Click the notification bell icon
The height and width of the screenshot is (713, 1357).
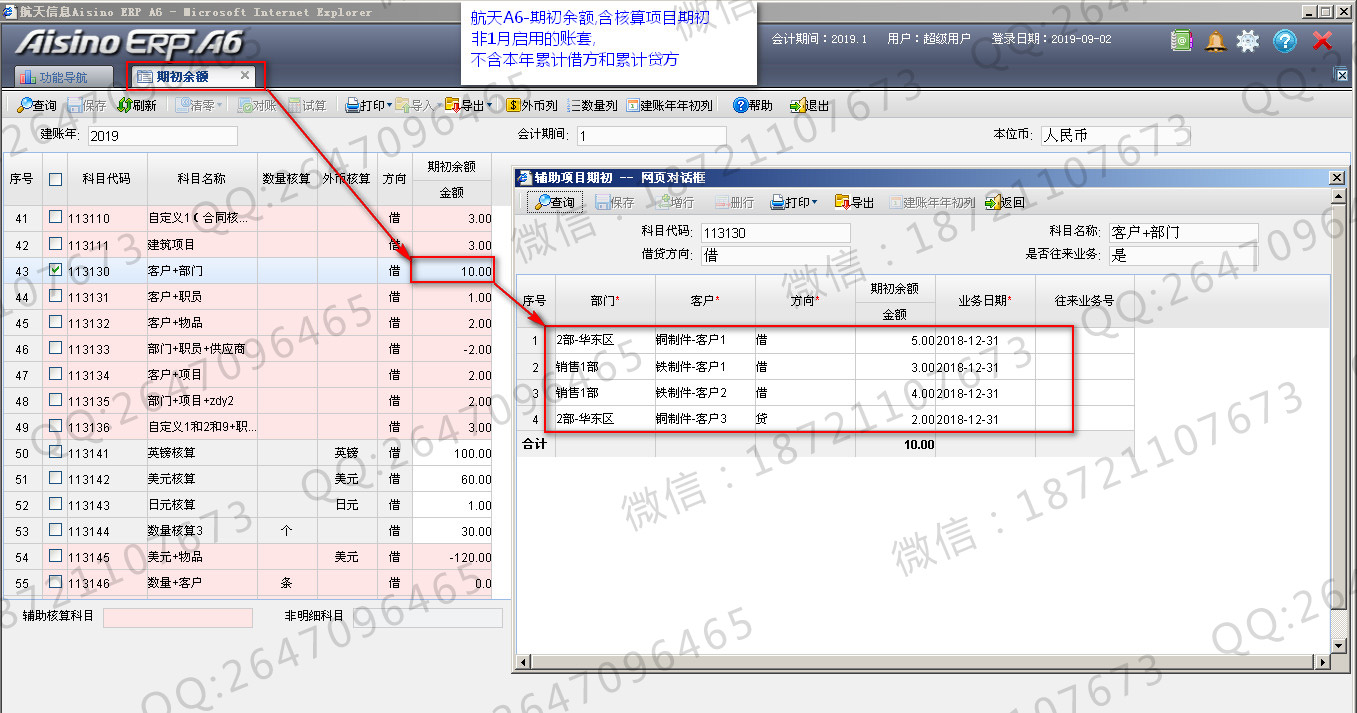point(1215,41)
